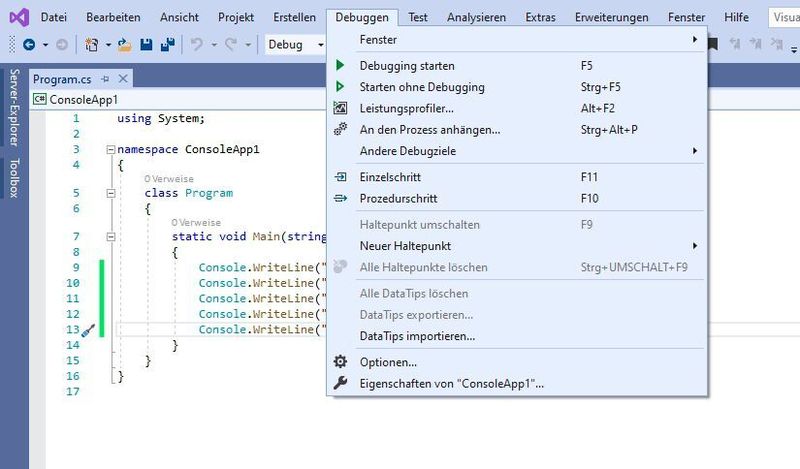This screenshot has width=800, height=469.
Task: Open the Debug configuration dropdown
Action: click(x=295, y=45)
